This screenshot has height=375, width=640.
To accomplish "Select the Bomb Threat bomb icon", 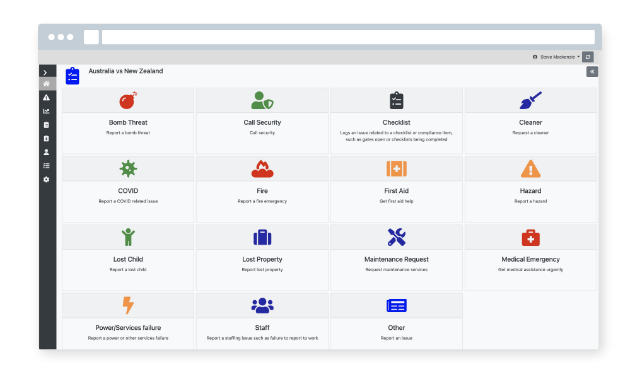I will (x=128, y=100).
